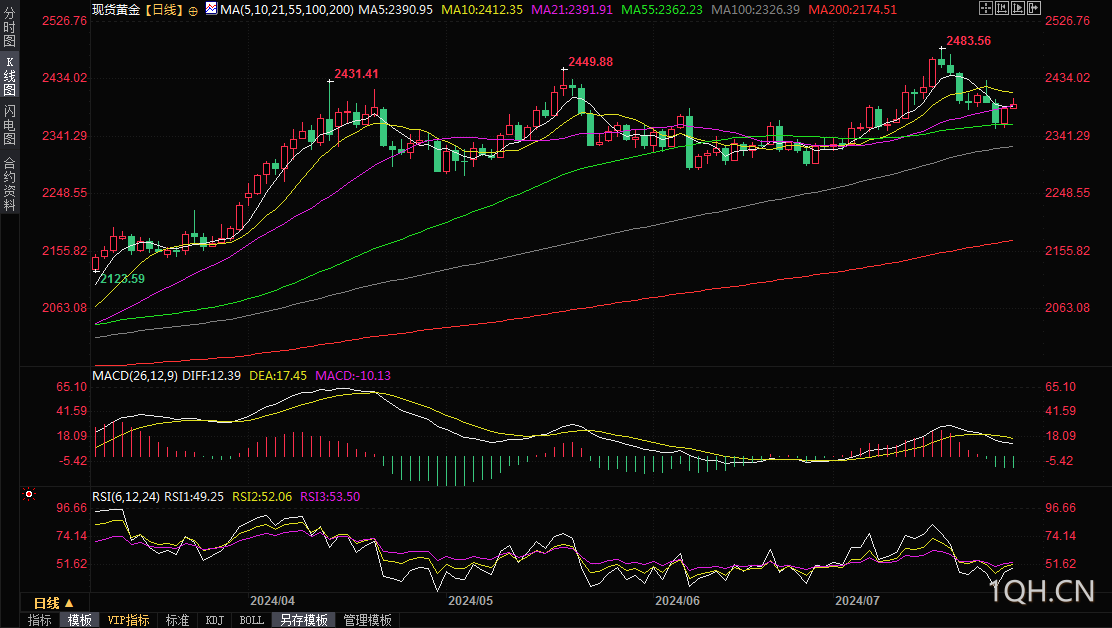The width and height of the screenshot is (1112, 628).
Task: Click the DIFF:12.39 value
Action: (211, 376)
